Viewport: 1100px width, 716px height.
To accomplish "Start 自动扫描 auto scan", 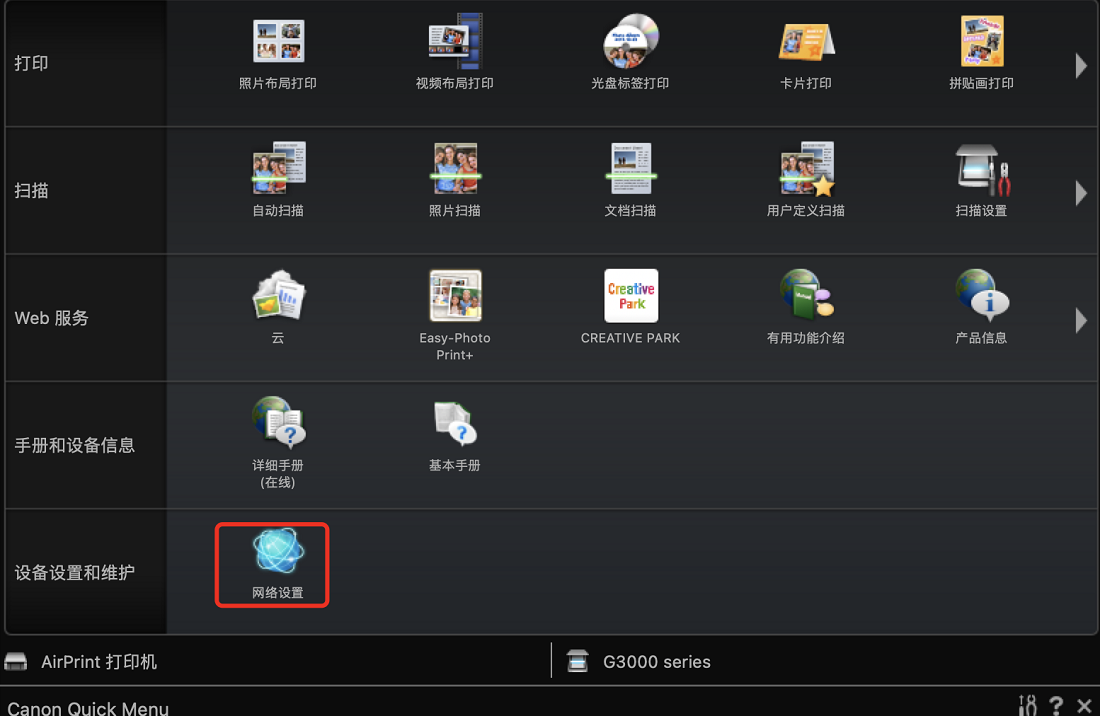I will [x=278, y=180].
